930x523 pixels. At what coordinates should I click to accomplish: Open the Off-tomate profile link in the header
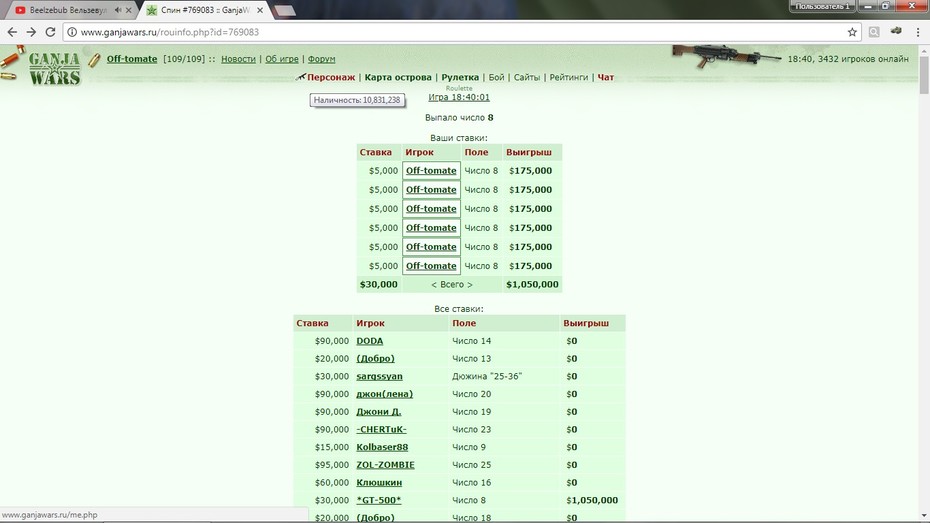coord(132,59)
